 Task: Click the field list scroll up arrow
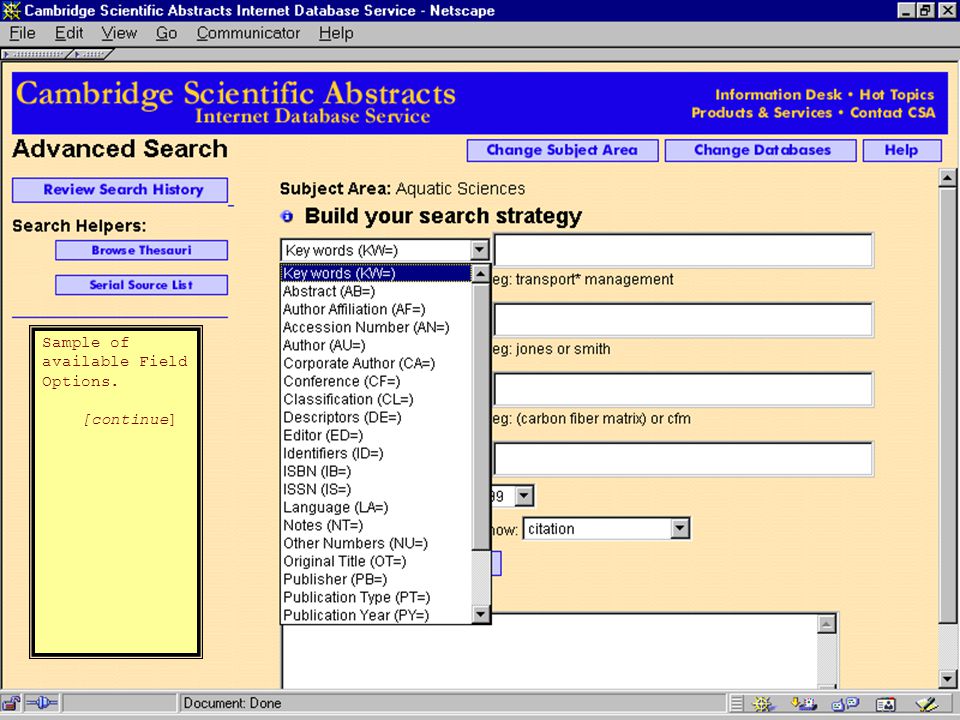tap(481, 274)
